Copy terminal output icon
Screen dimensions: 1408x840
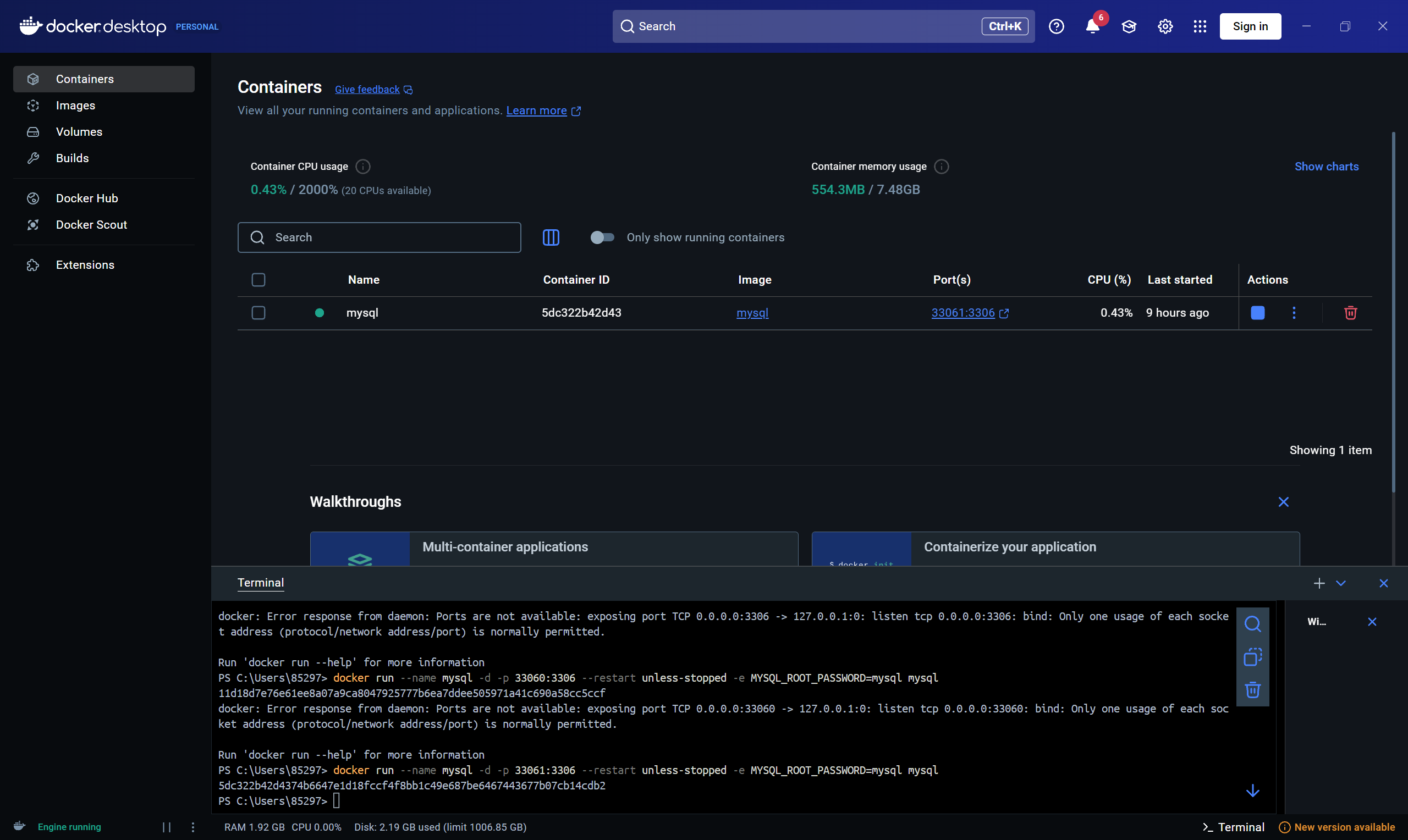(1252, 657)
